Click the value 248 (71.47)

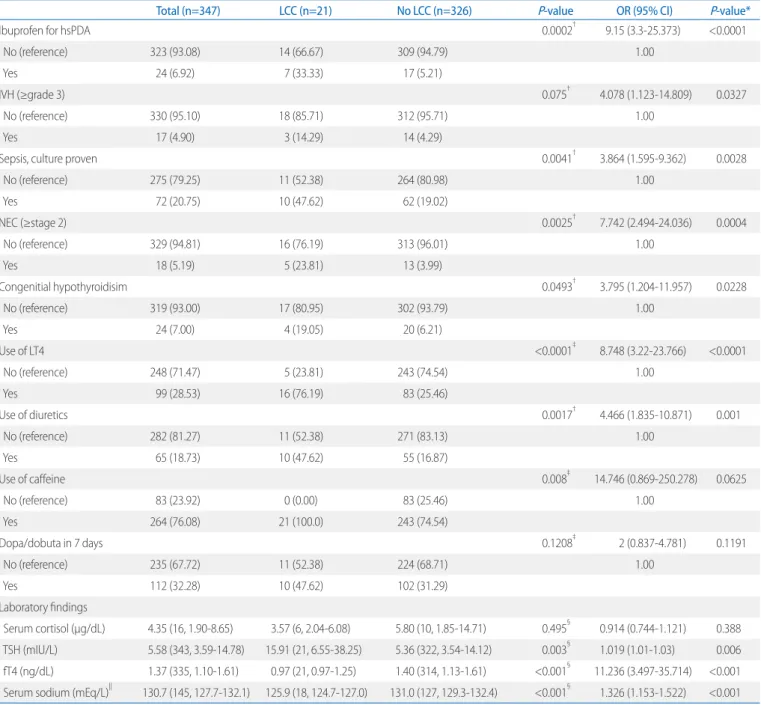click(x=175, y=372)
